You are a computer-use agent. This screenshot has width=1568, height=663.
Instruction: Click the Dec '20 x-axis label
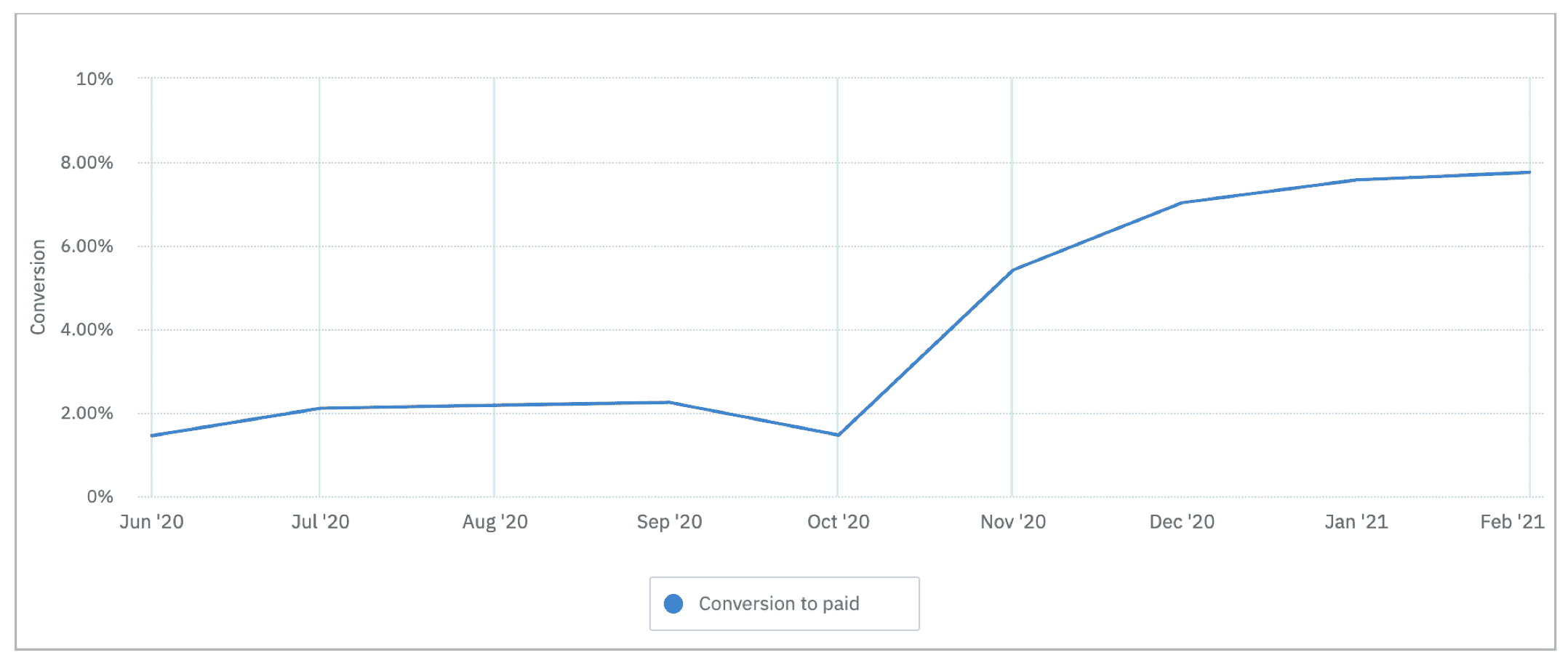[1182, 521]
